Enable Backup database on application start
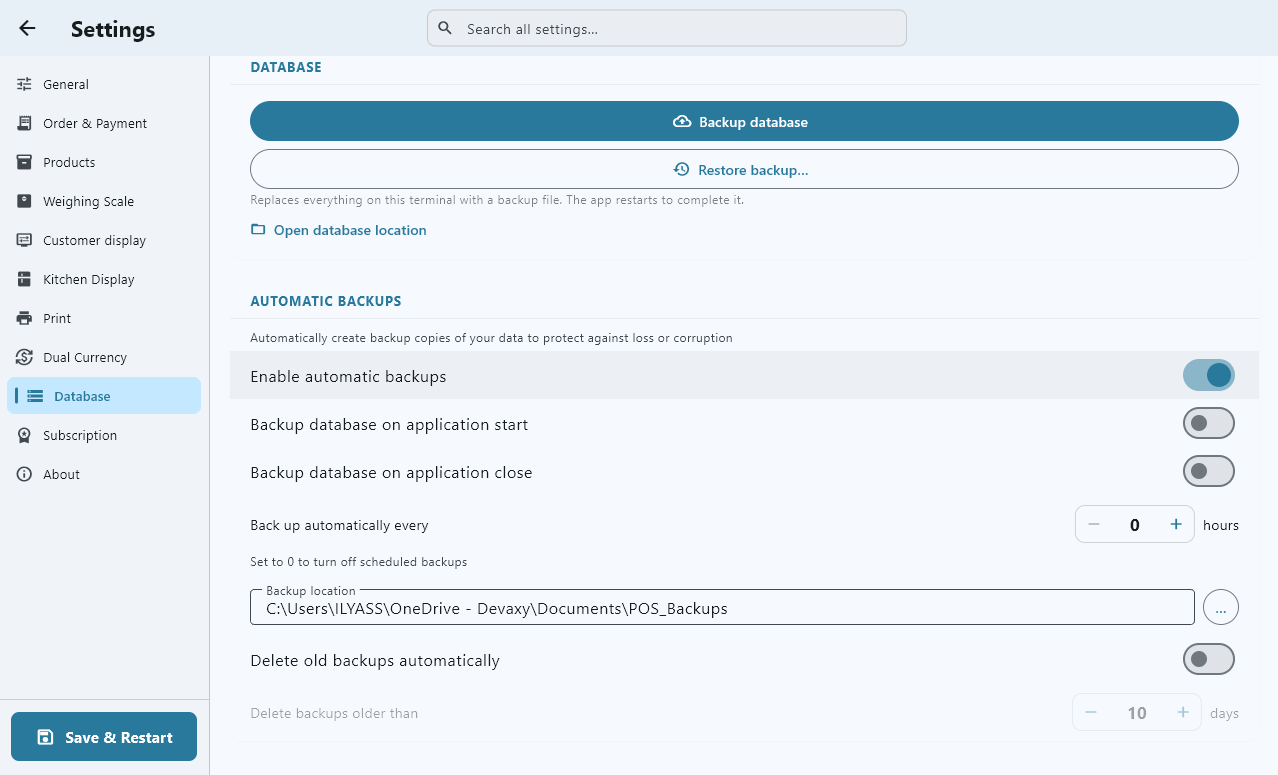 pyautogui.click(x=1209, y=423)
